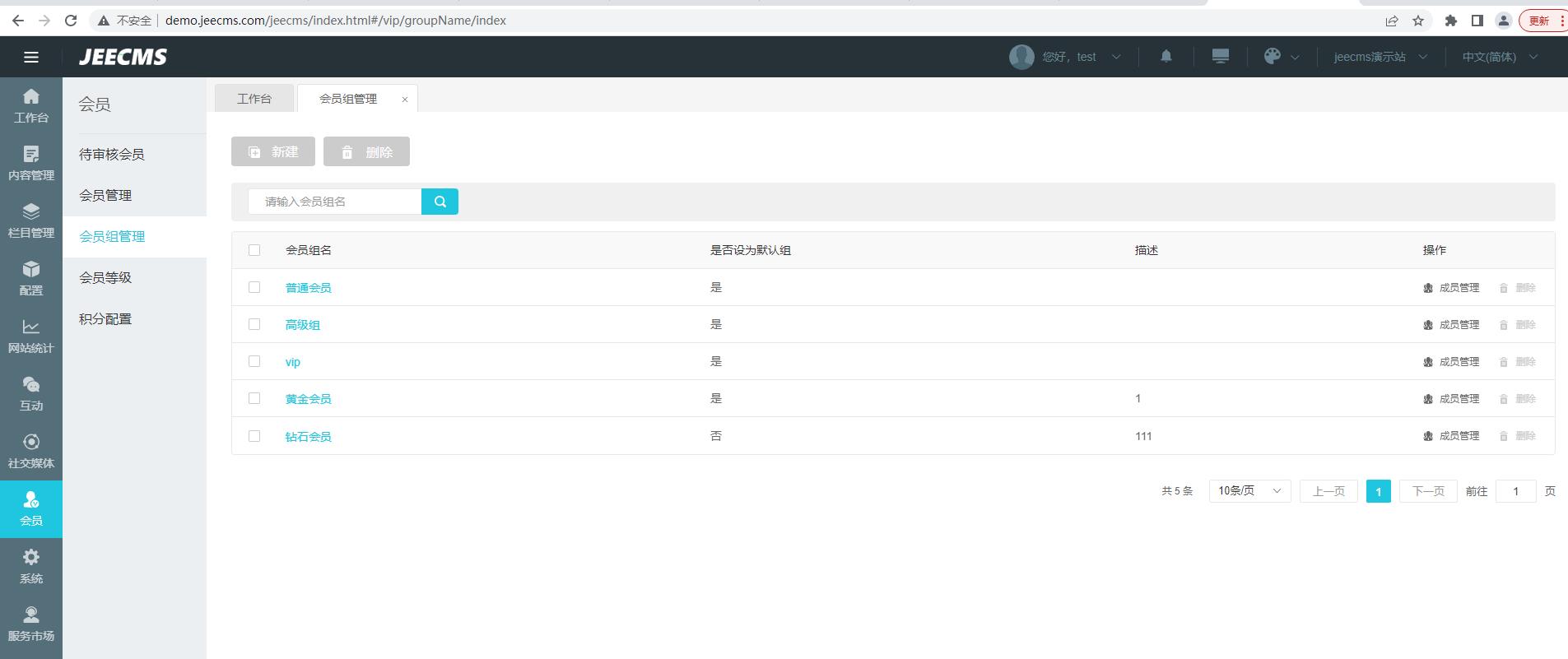The image size is (1568, 659).
Task: Open the vip group link
Action: coord(293,362)
